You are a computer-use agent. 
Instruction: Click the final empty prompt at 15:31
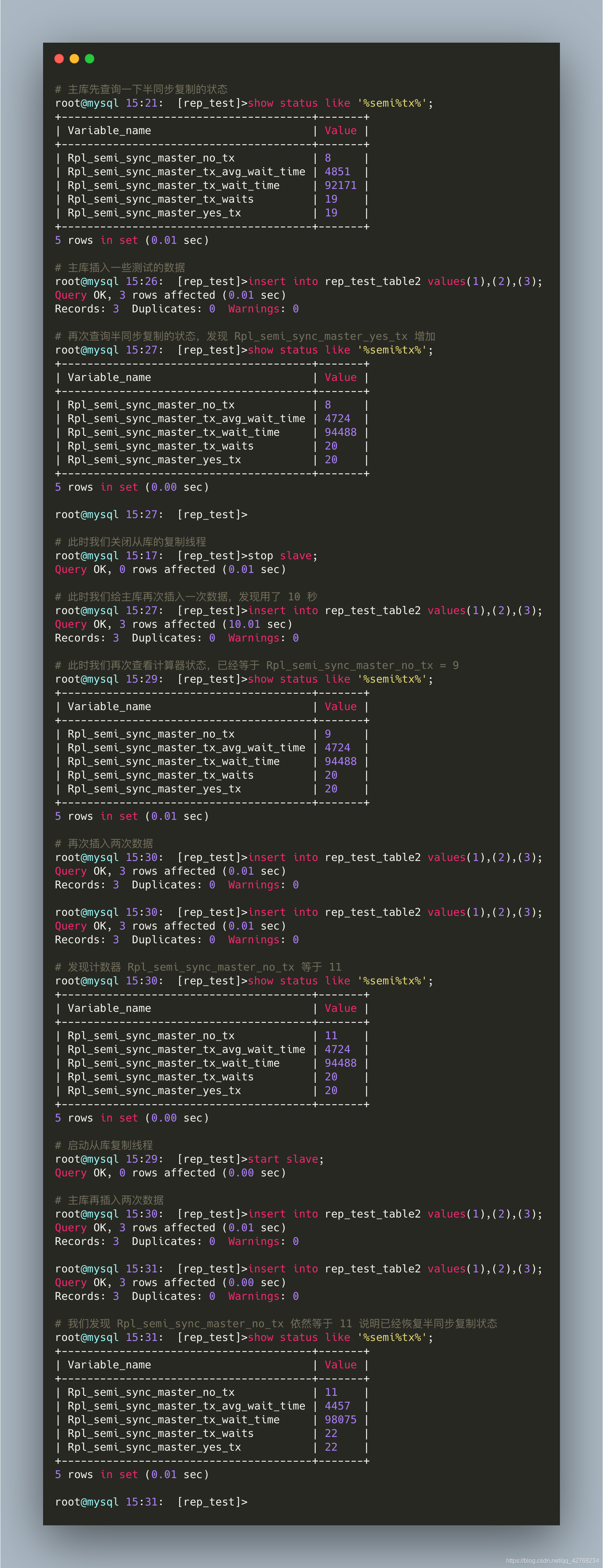pyautogui.click(x=151, y=1502)
